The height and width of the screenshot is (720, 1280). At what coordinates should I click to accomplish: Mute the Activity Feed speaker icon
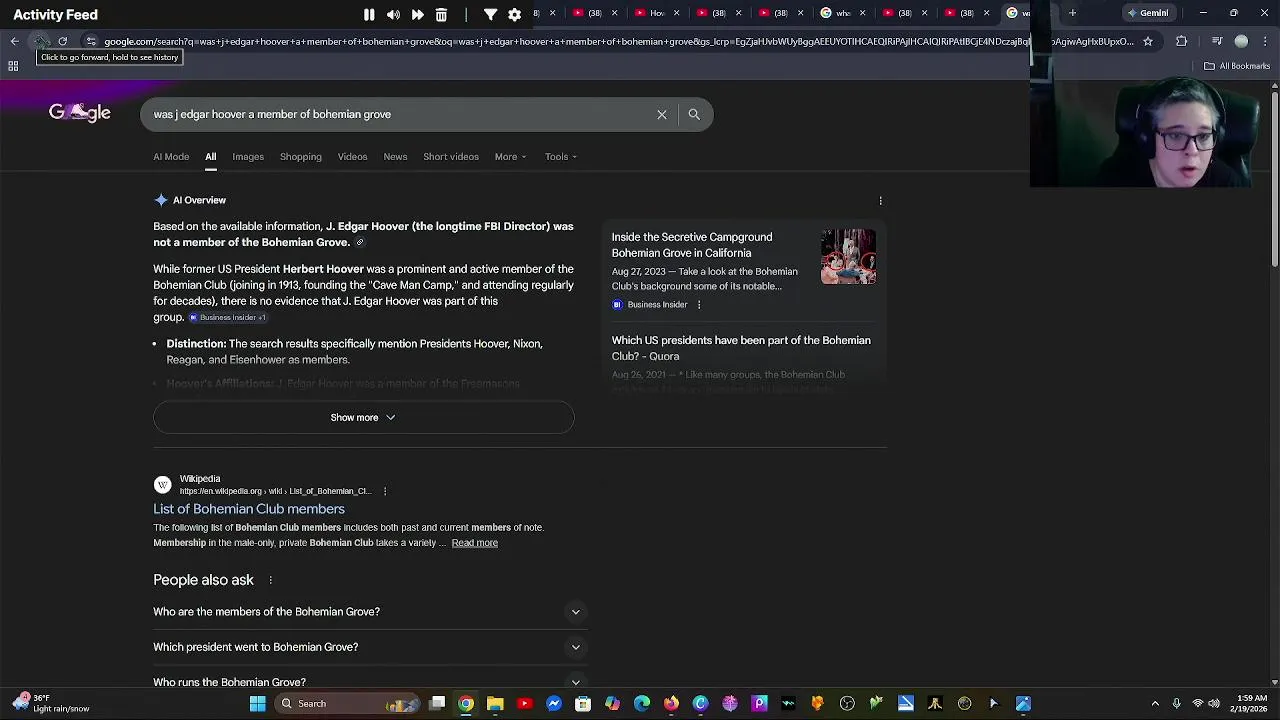pos(393,14)
